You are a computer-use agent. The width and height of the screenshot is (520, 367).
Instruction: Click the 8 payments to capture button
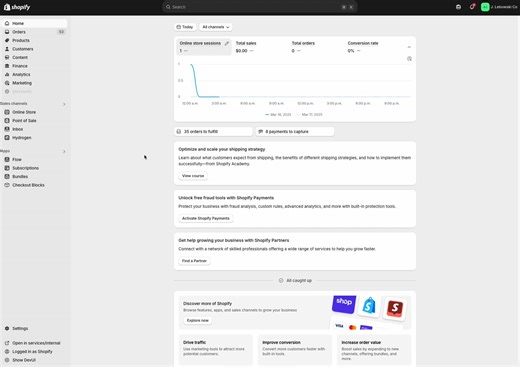pyautogui.click(x=295, y=132)
